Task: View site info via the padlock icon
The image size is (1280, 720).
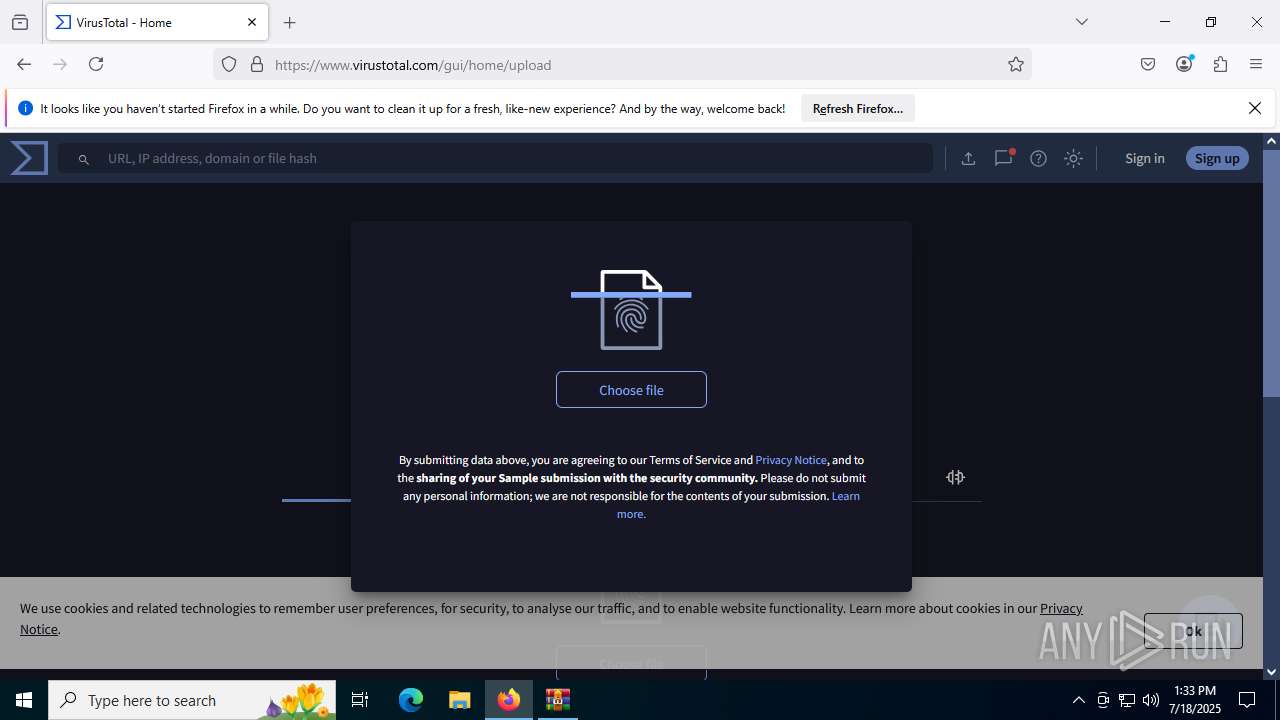Action: 257,64
